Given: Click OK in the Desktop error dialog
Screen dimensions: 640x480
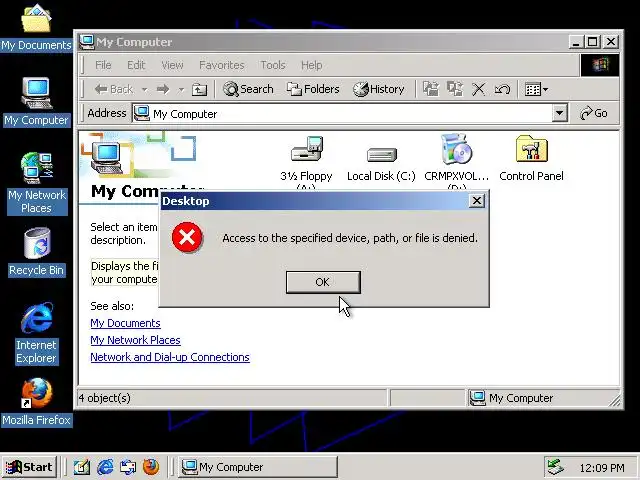Looking at the screenshot, I should point(323,282).
